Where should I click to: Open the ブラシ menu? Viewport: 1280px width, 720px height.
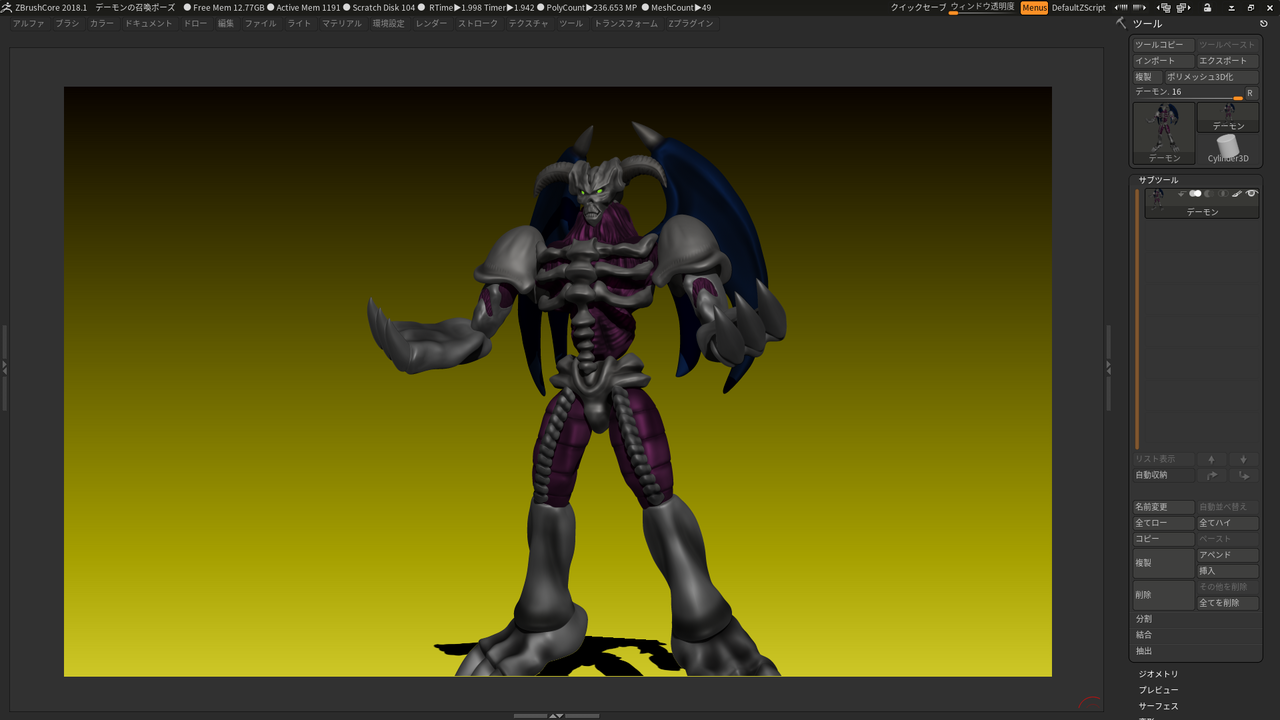point(67,23)
